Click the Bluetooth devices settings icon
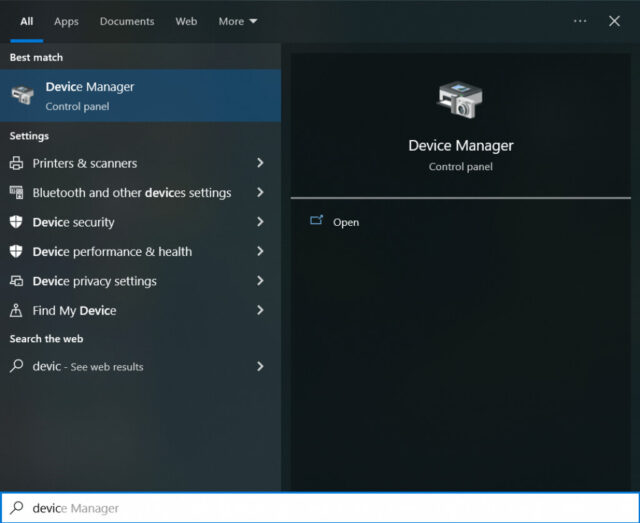The image size is (640, 523). (17, 192)
